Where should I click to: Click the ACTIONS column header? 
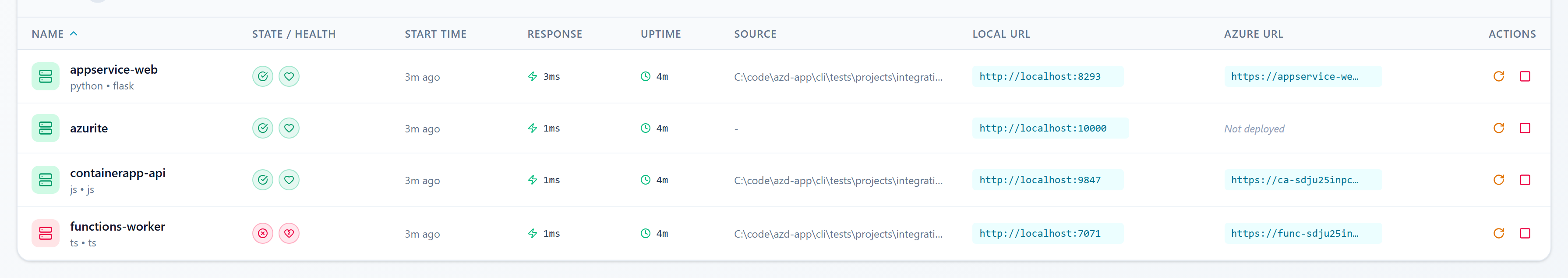click(1512, 34)
